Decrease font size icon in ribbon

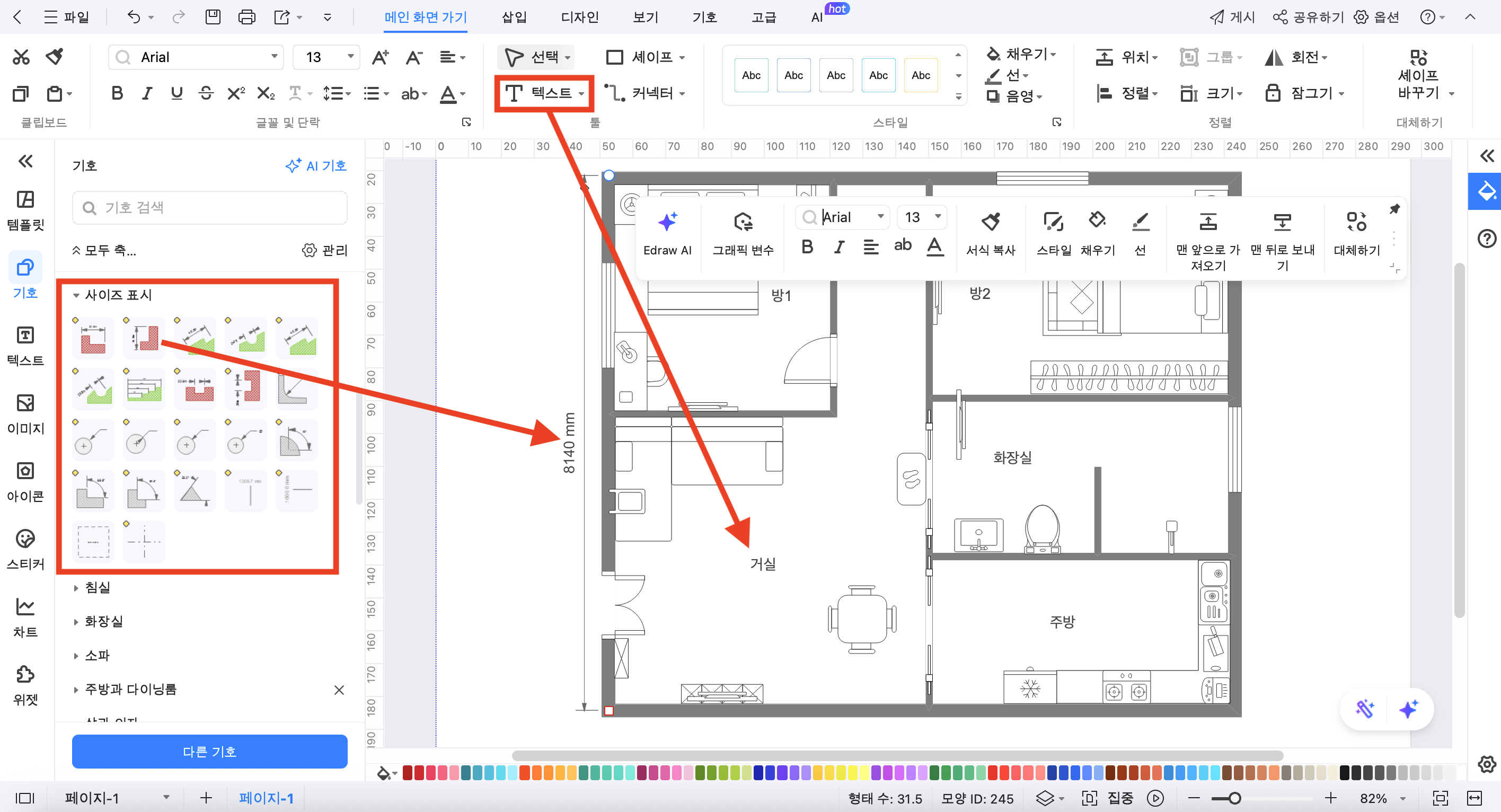pyautogui.click(x=414, y=57)
